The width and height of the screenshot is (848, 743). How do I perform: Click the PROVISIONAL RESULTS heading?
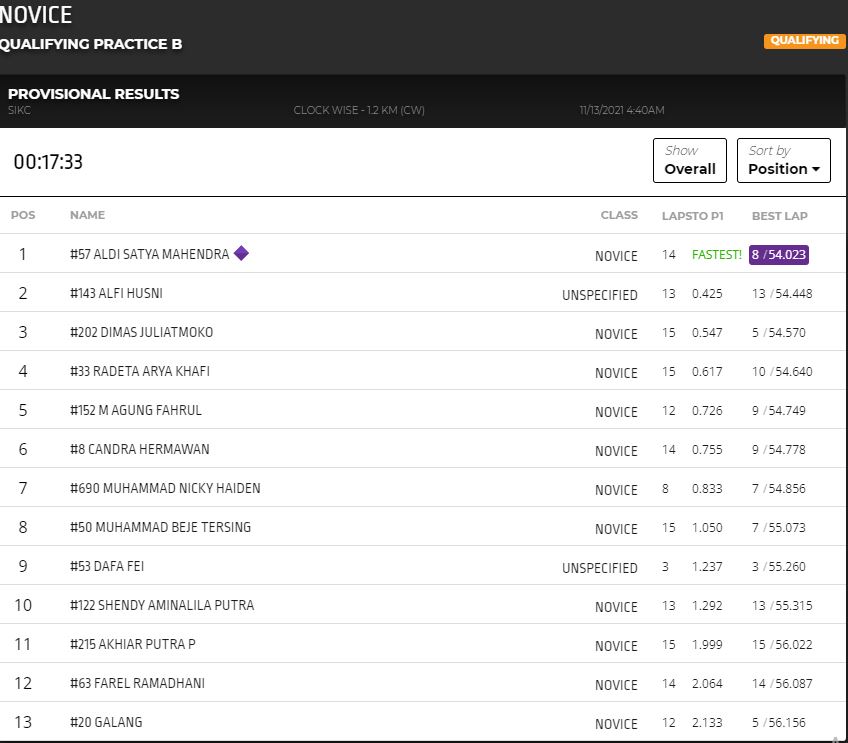94,94
